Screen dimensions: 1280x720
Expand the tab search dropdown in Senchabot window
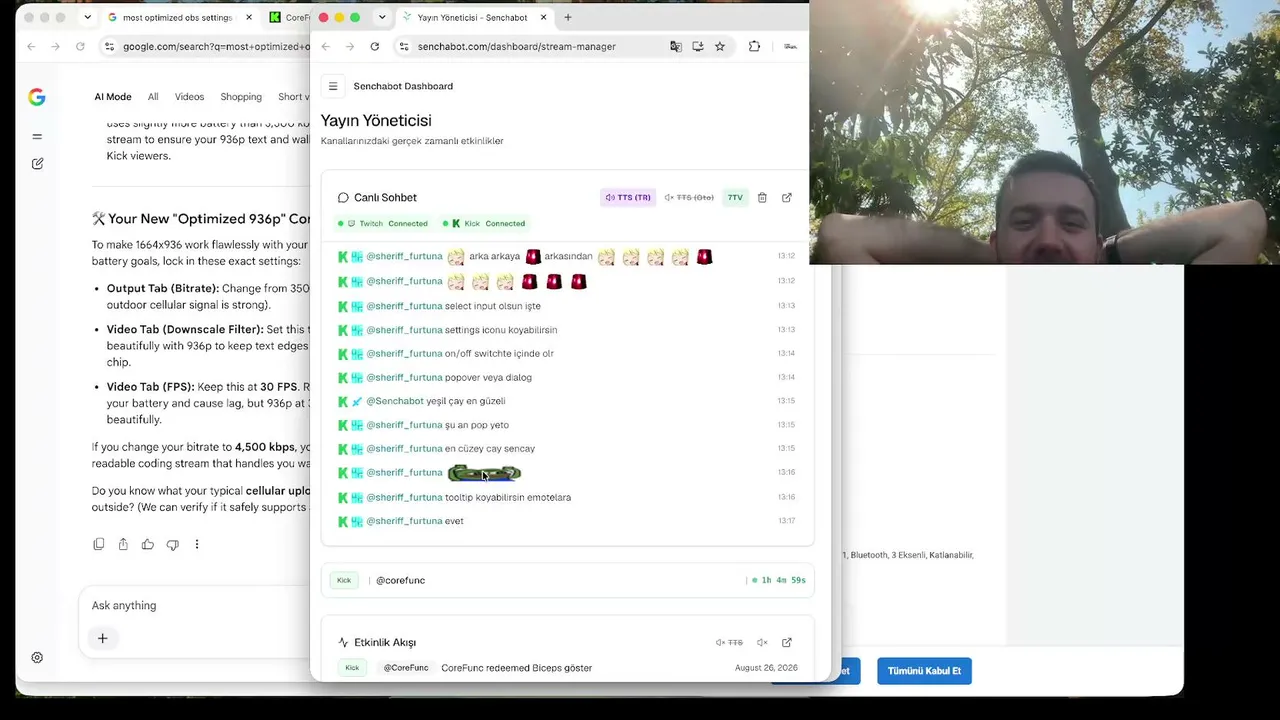pos(382,17)
